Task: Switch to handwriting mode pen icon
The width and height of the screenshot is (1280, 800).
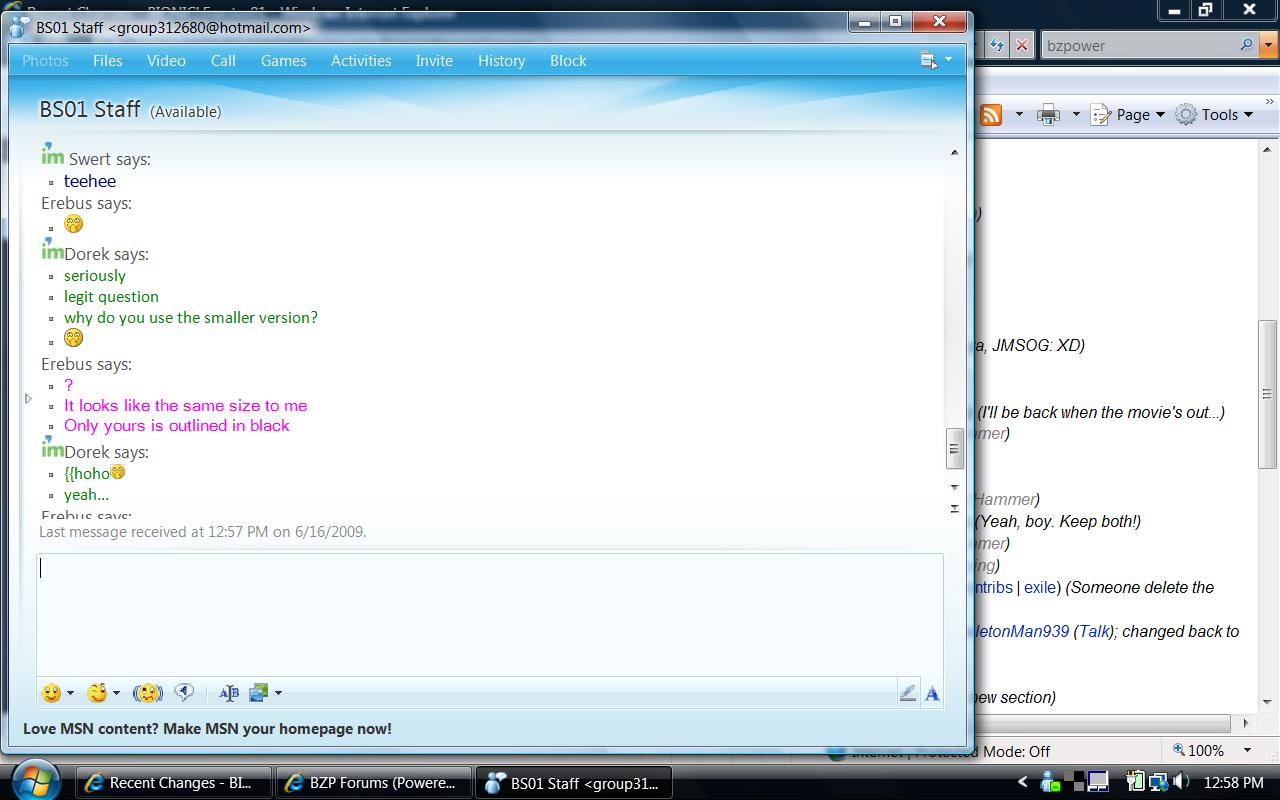Action: point(907,693)
